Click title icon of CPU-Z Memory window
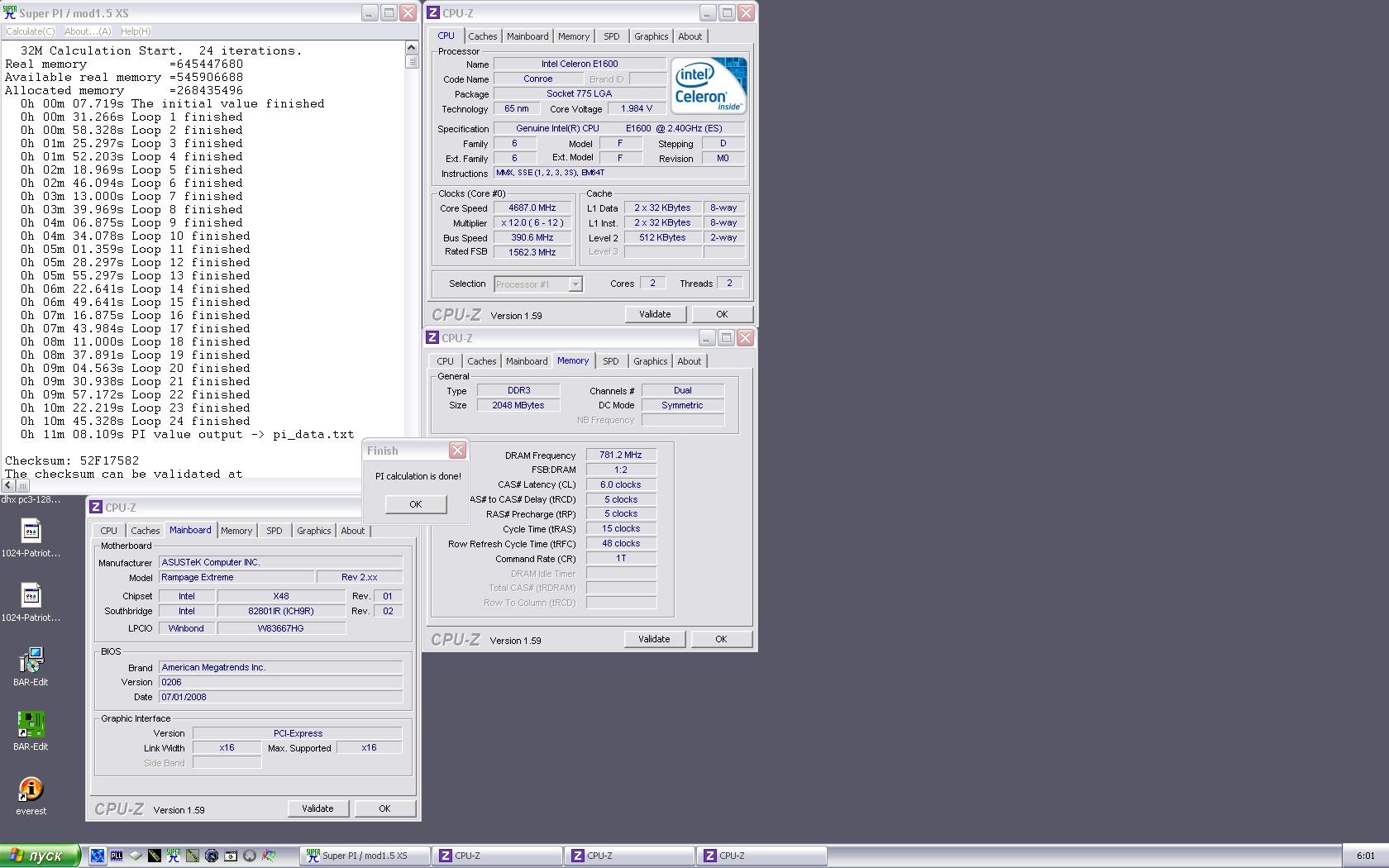This screenshot has width=1389, height=868. [x=432, y=338]
